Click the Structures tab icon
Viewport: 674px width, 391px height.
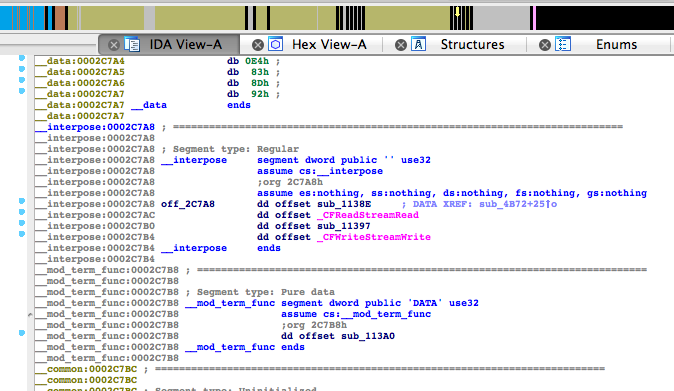click(x=419, y=44)
